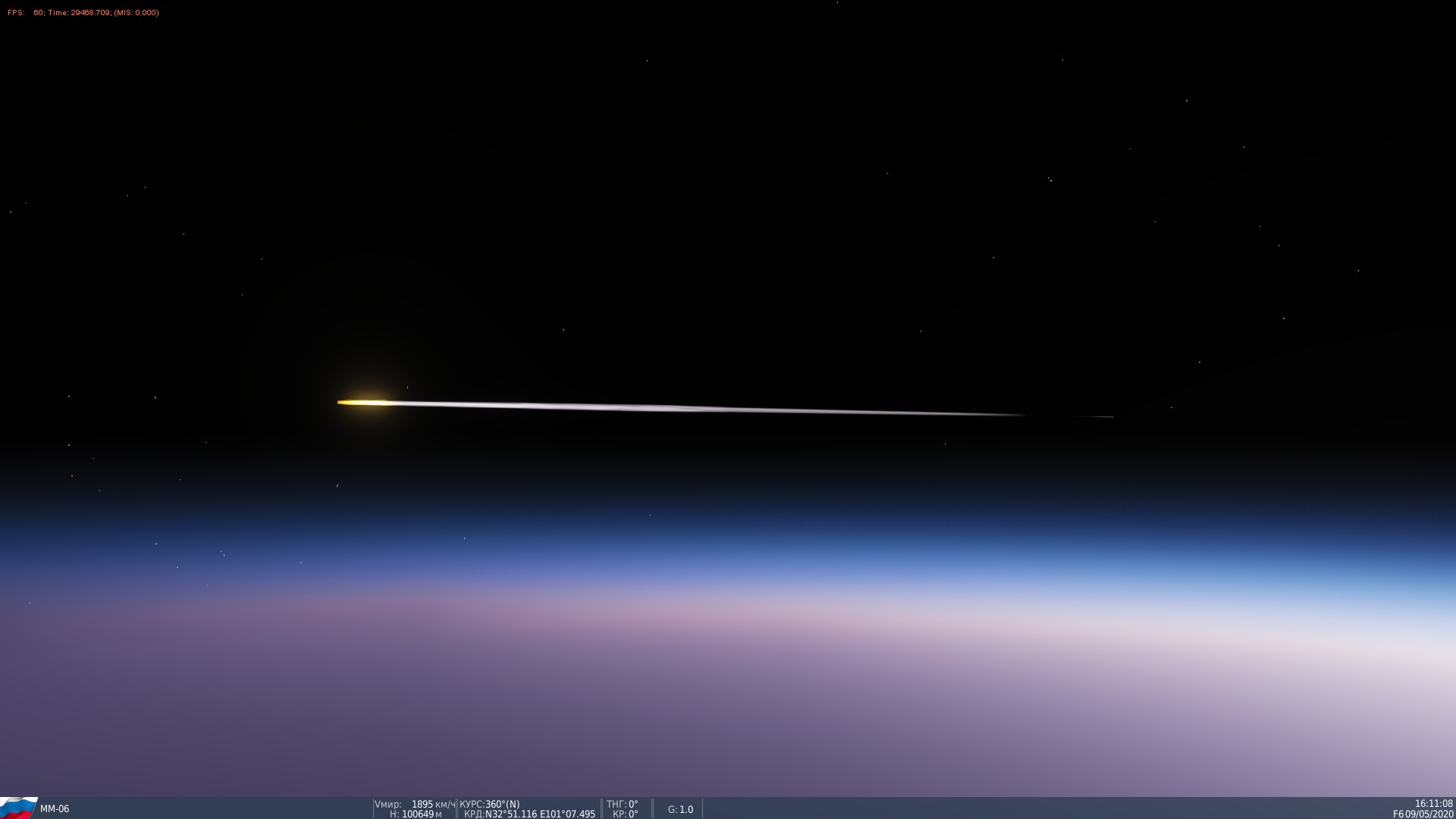Click the G: 1.0 g-force indicator
The width and height of the screenshot is (1456, 819).
[x=680, y=809]
